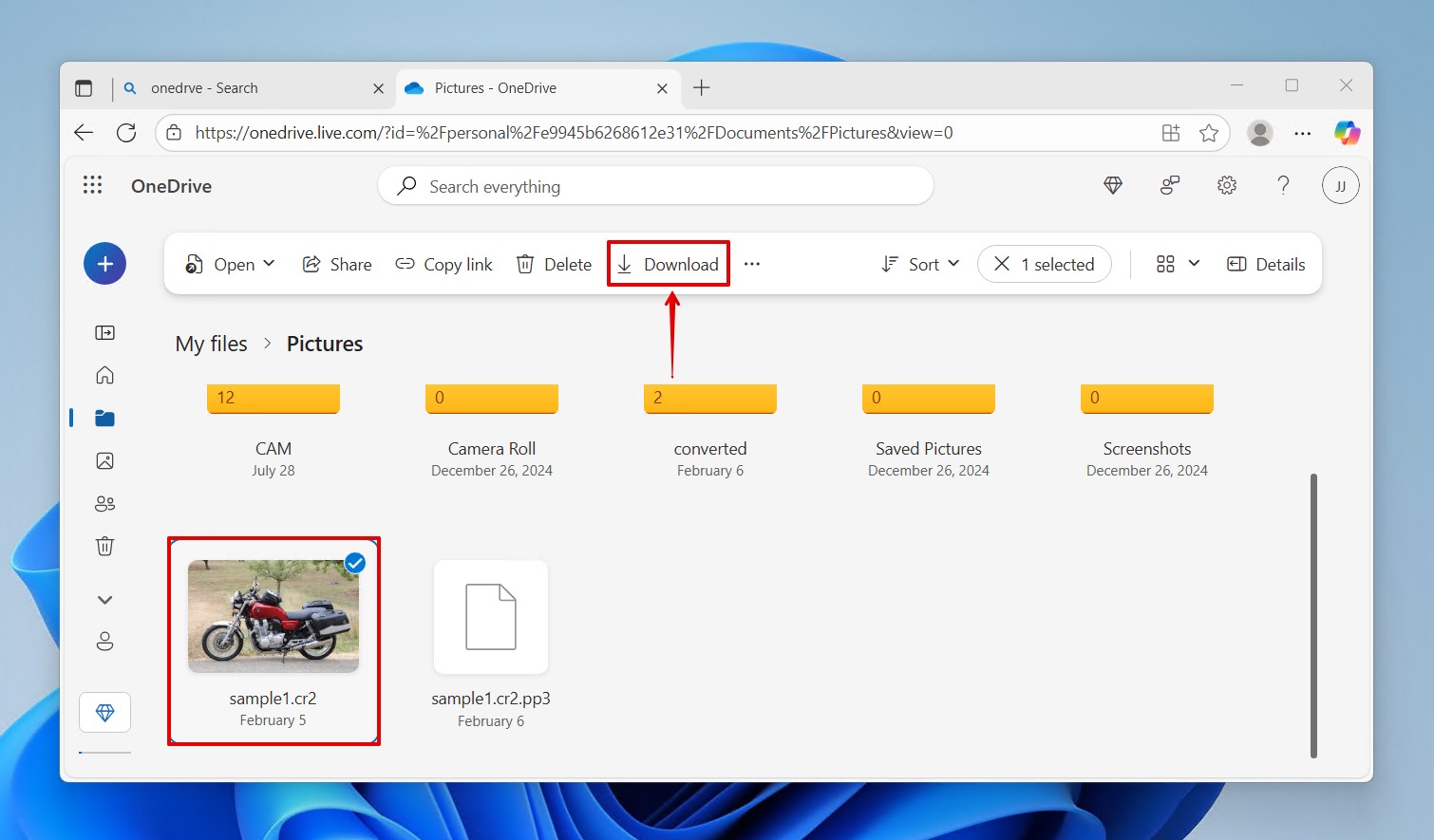Clear the selection using the X beside 1 selected
The height and width of the screenshot is (840, 1434).
pos(1001,264)
